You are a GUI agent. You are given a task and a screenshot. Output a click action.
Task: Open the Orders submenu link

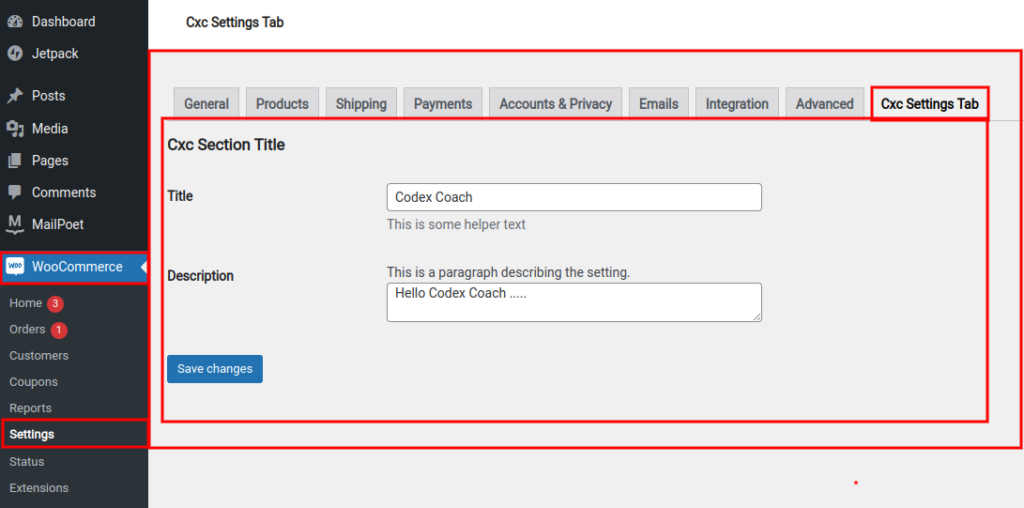[27, 329]
